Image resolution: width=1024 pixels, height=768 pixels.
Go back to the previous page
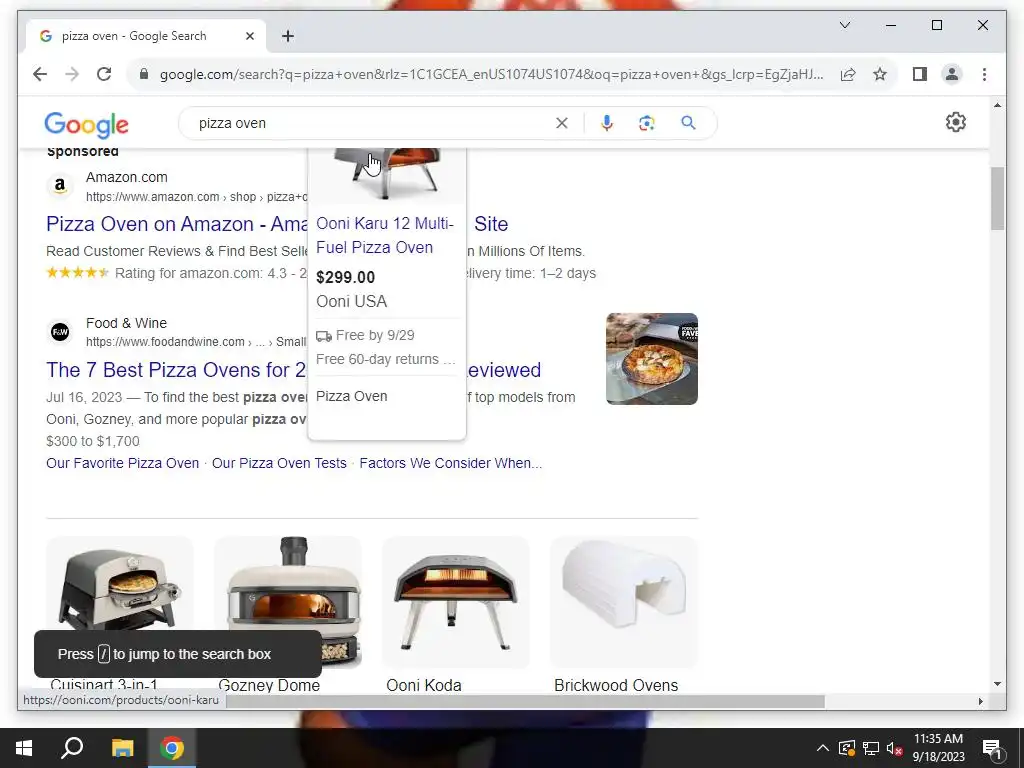(40, 74)
